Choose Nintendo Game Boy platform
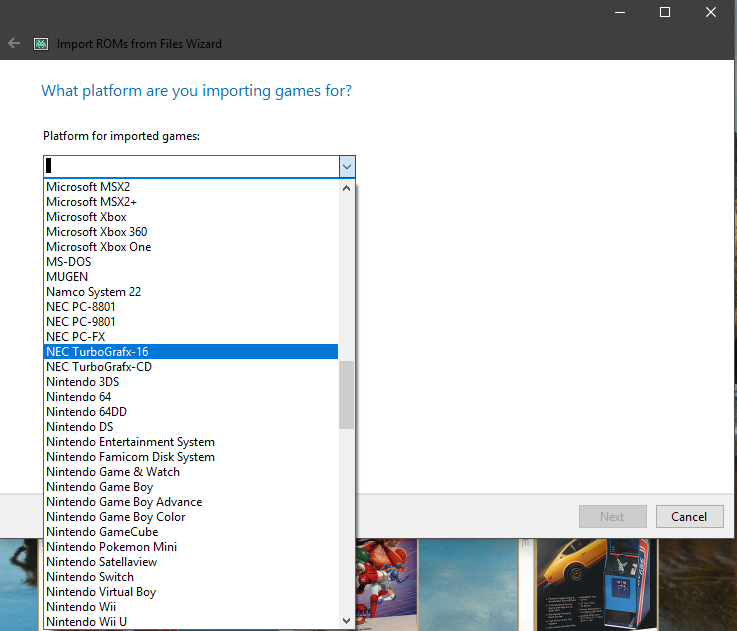The height and width of the screenshot is (631, 737). tap(191, 487)
